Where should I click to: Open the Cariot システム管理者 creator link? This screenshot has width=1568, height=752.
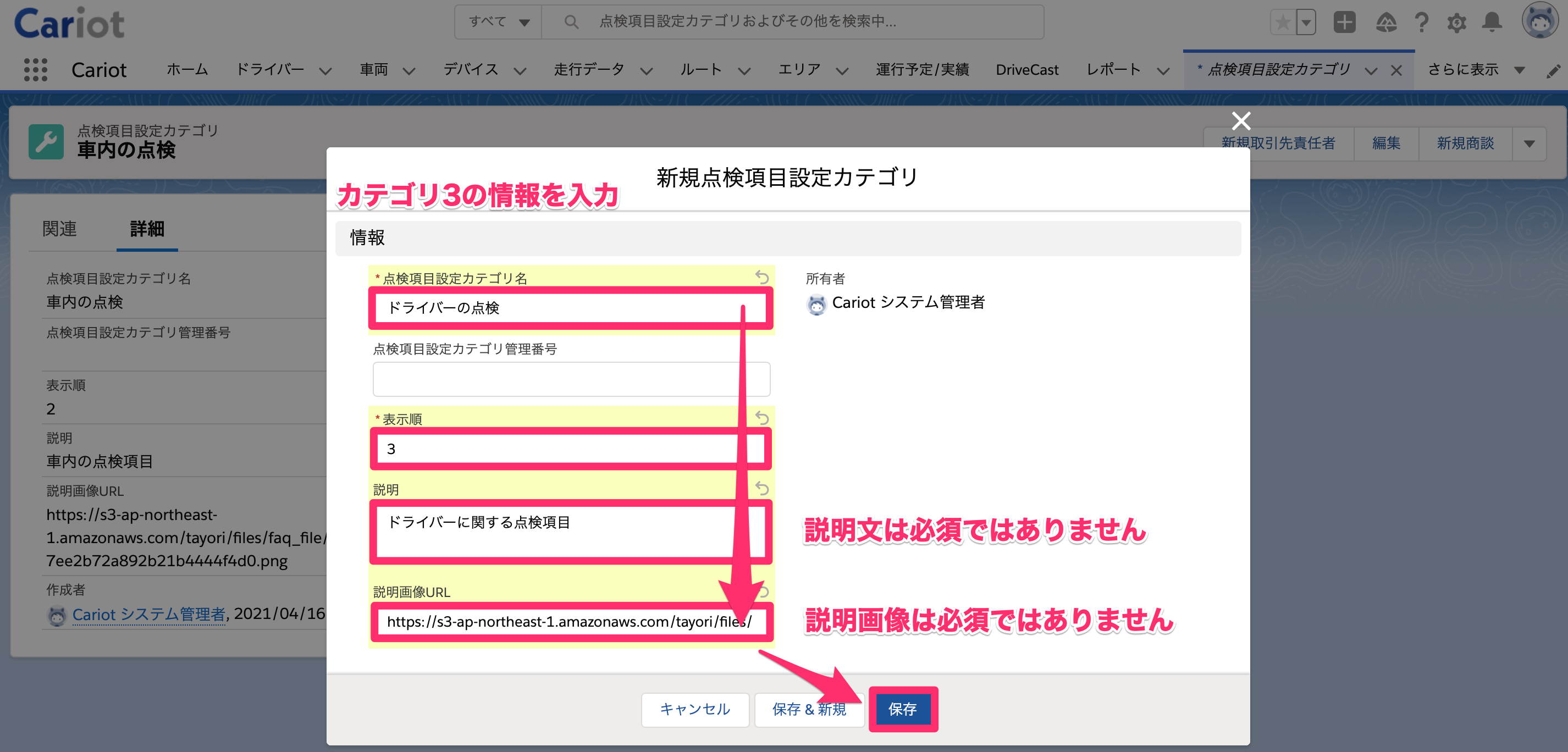click(x=148, y=615)
